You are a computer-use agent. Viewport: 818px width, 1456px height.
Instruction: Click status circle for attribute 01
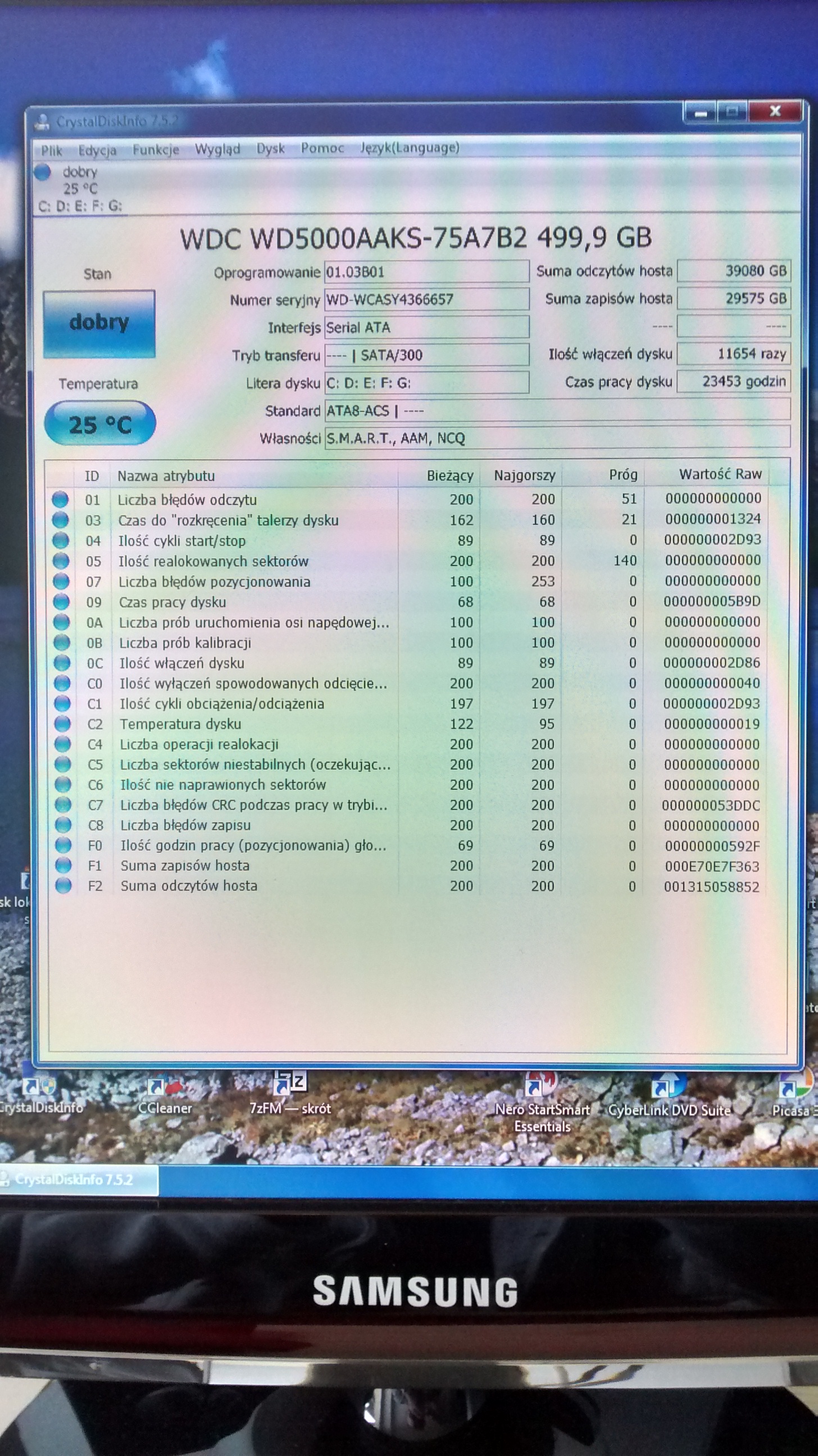click(x=60, y=499)
